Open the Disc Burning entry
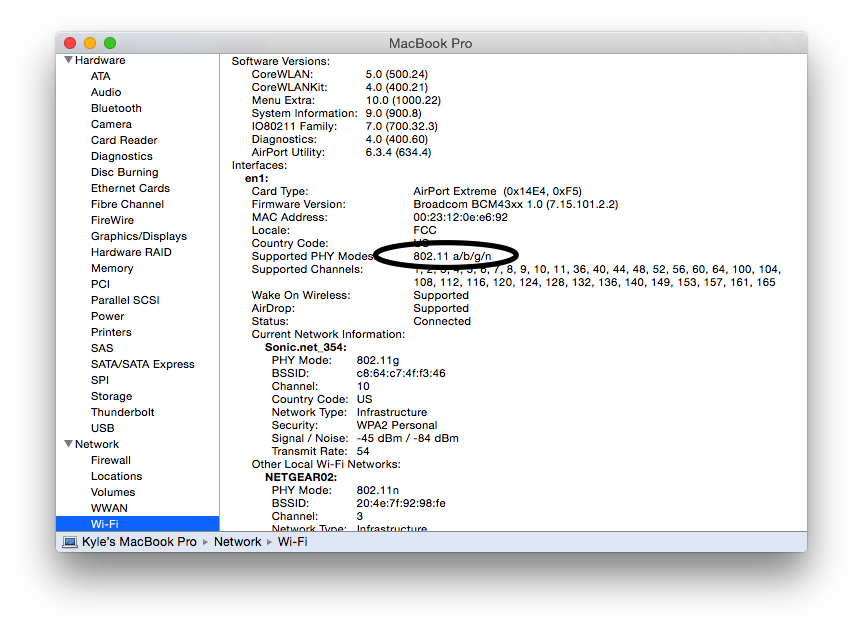 coord(124,172)
